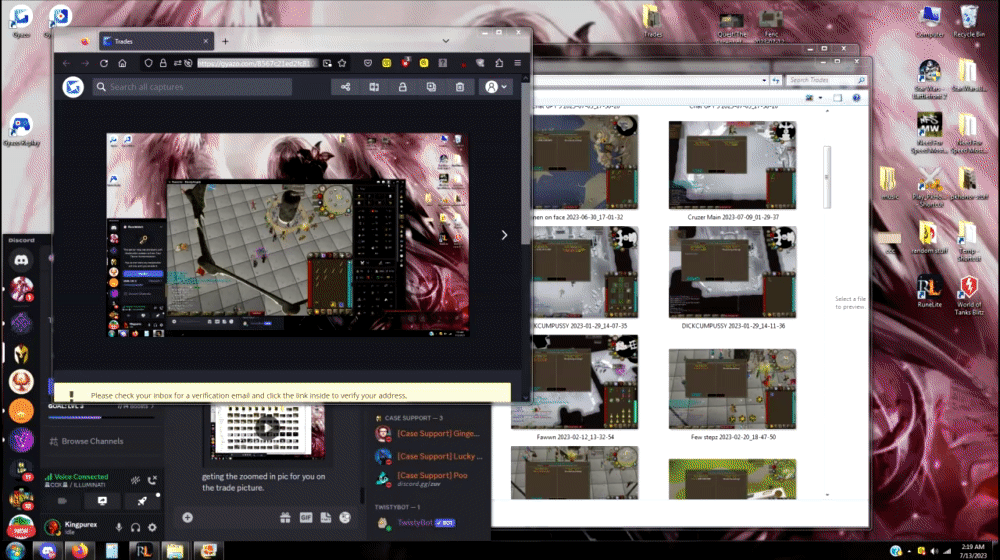Turn on Discord camera button
The width and height of the screenshot is (1000, 560).
[62, 501]
